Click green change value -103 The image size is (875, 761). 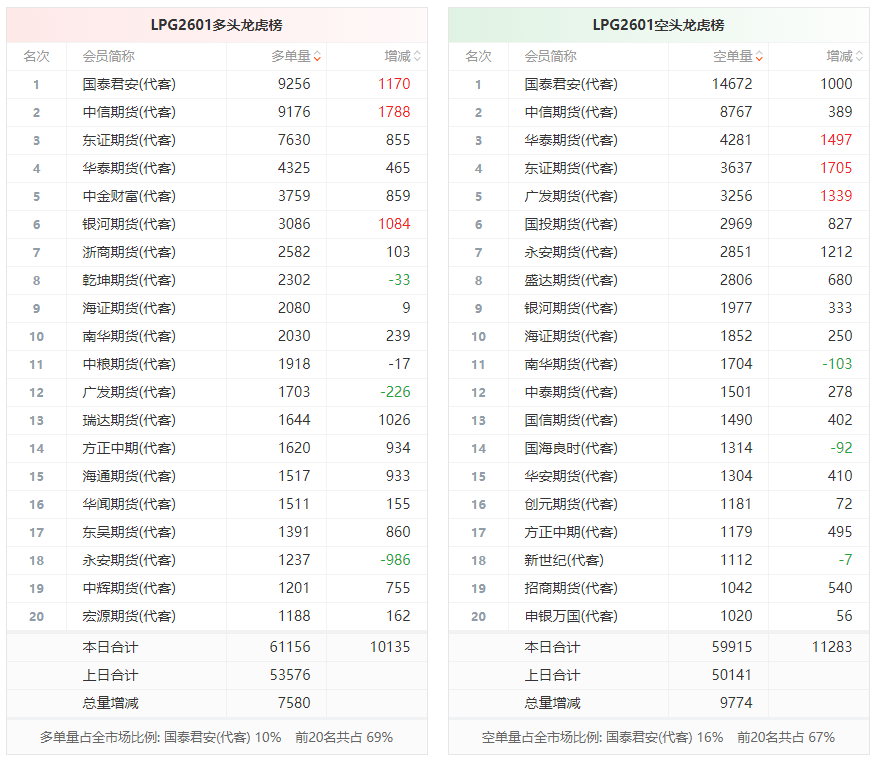click(837, 364)
